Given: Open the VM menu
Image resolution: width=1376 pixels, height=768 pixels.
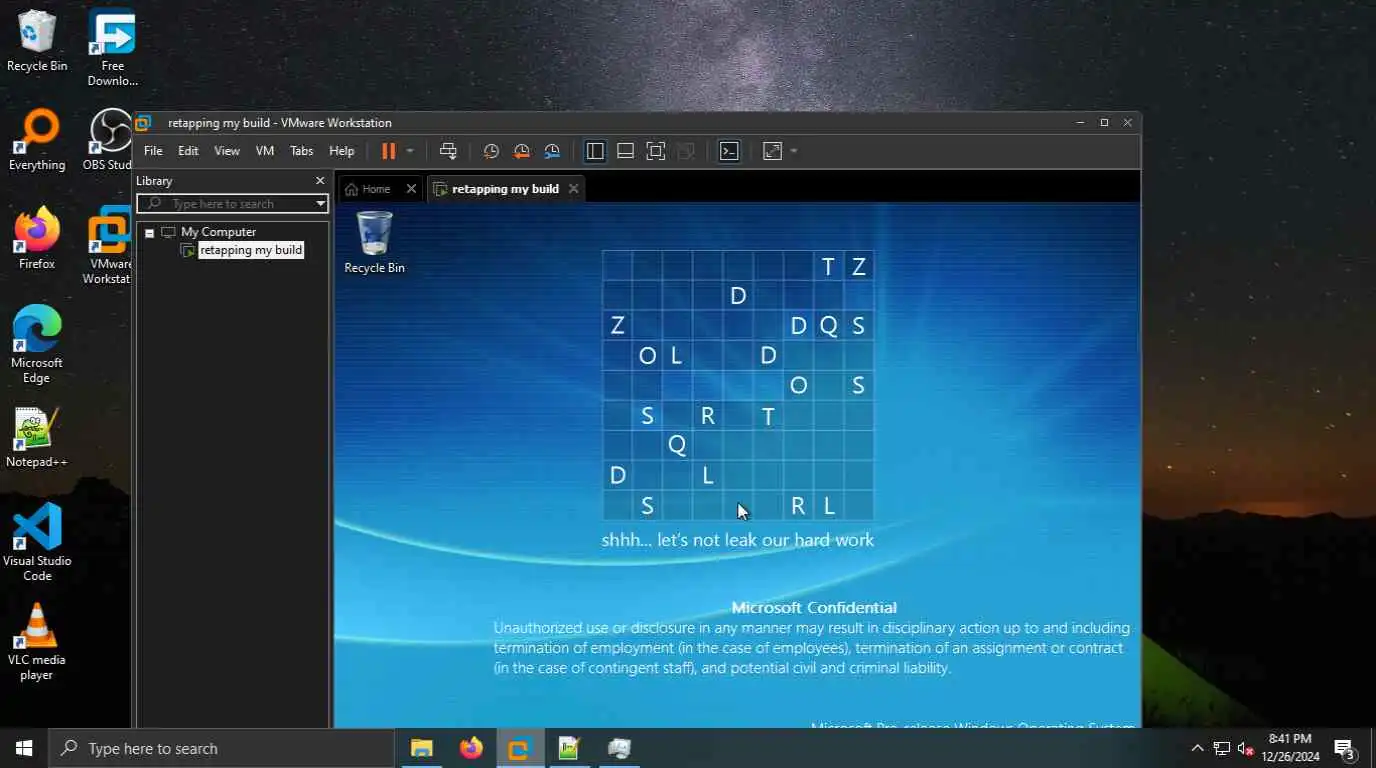Looking at the screenshot, I should pyautogui.click(x=265, y=151).
